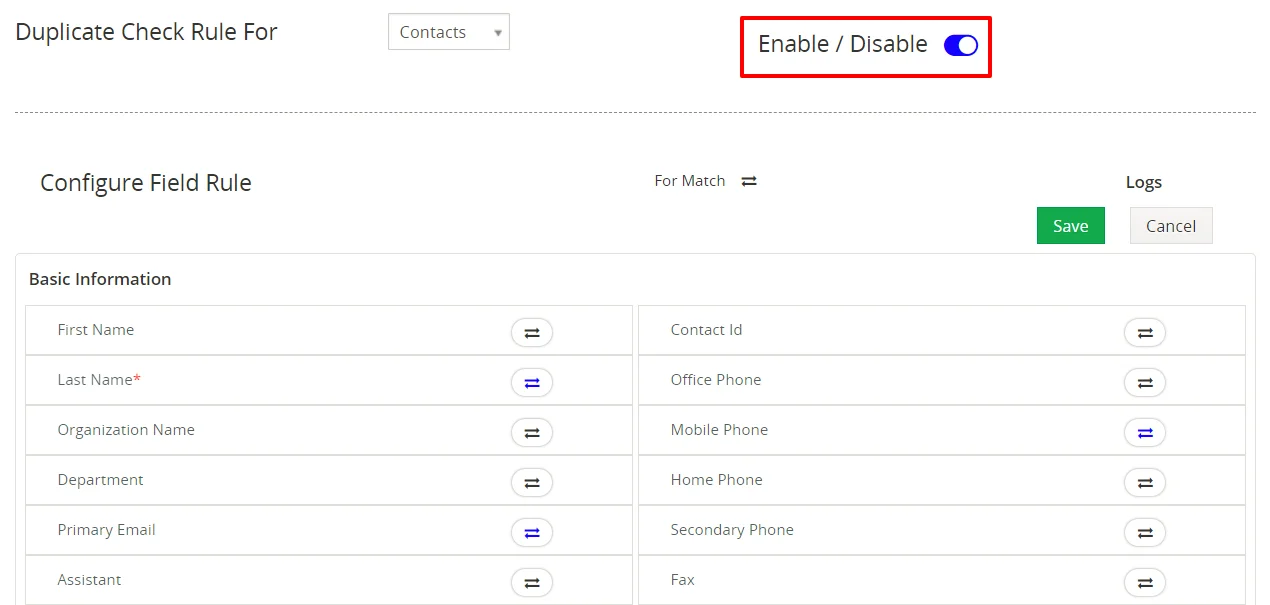Click the match icon for Fax
1270x605 pixels.
tap(1144, 582)
